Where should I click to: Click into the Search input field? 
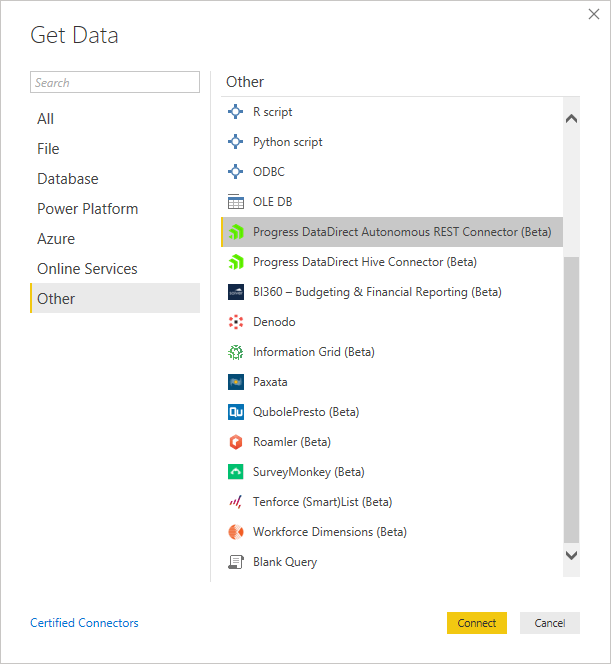tap(115, 83)
